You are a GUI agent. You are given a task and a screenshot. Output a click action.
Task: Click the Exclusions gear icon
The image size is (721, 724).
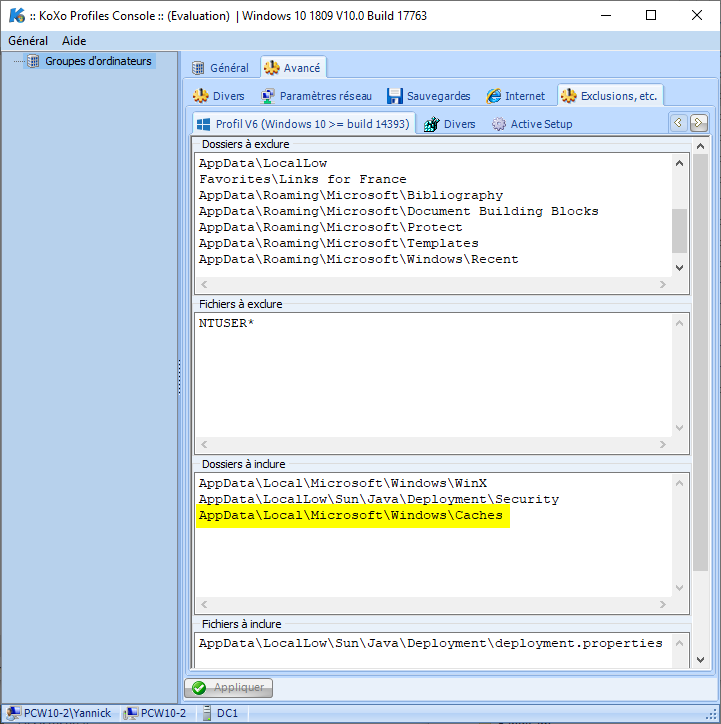569,96
